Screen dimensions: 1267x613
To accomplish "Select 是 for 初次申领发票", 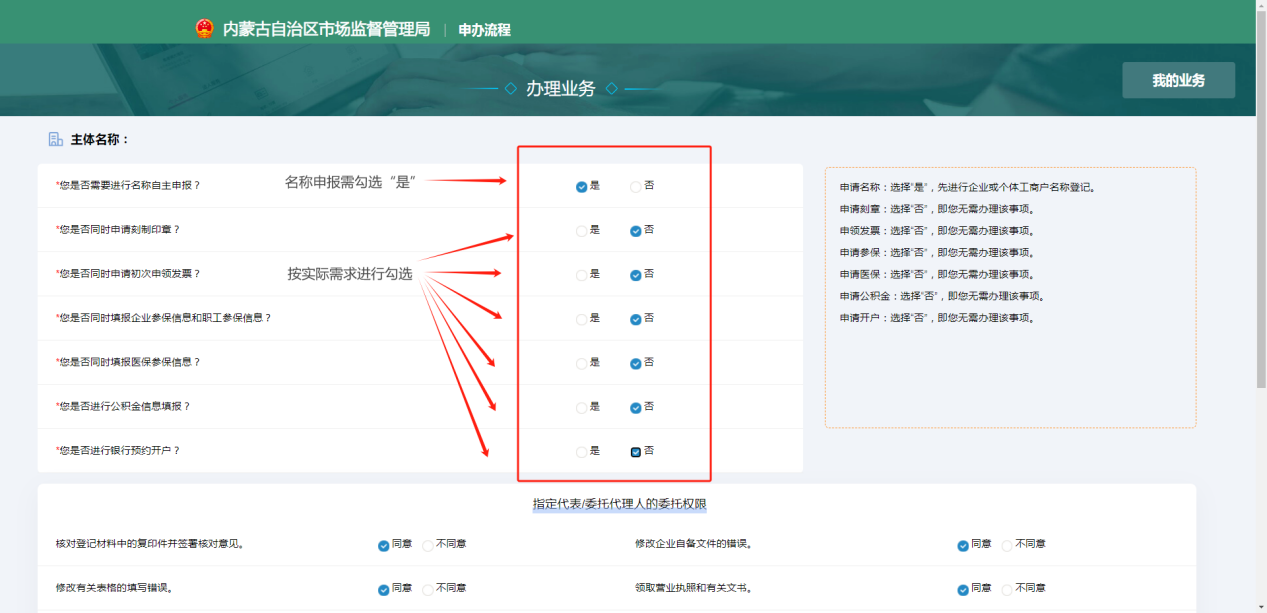I will pos(582,275).
